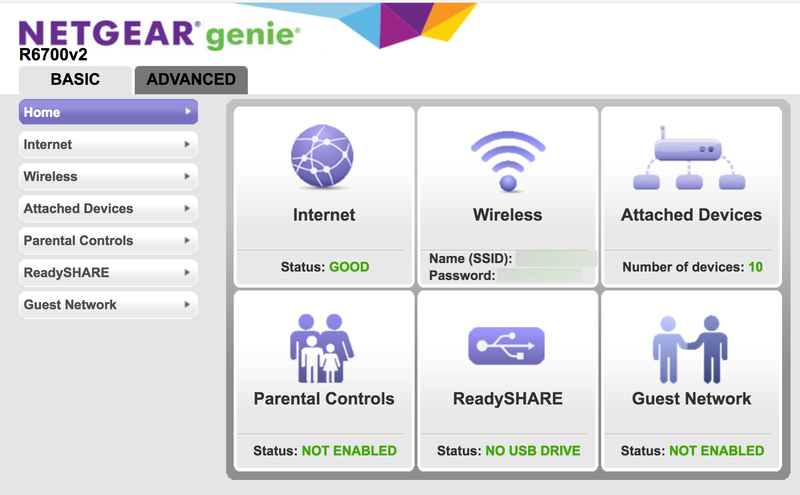Open Internet in the sidebar menu
This screenshot has height=495, width=800.
(108, 144)
